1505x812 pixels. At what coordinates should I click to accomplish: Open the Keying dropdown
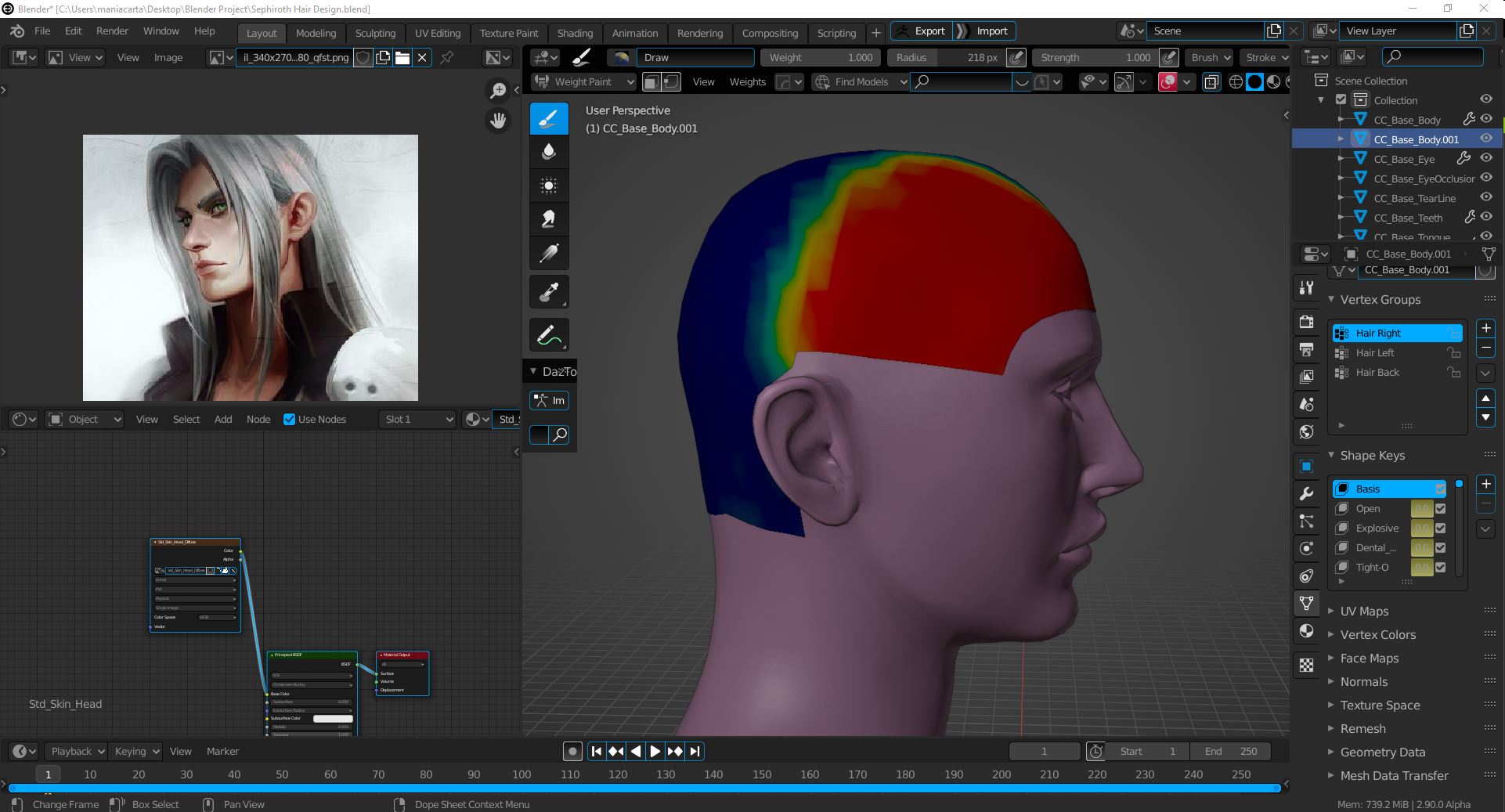[135, 751]
